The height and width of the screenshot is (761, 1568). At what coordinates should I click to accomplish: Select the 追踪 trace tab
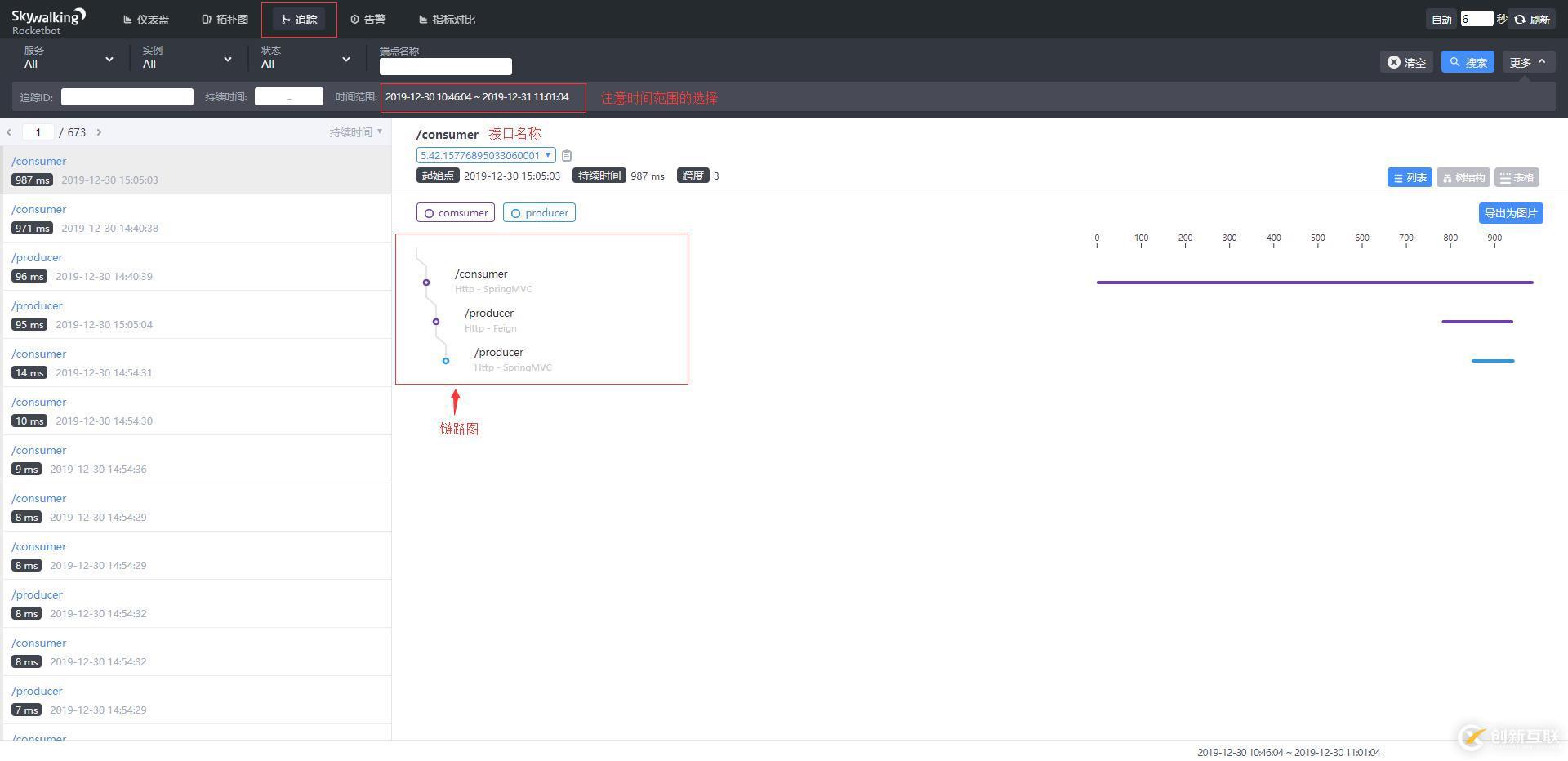click(299, 20)
